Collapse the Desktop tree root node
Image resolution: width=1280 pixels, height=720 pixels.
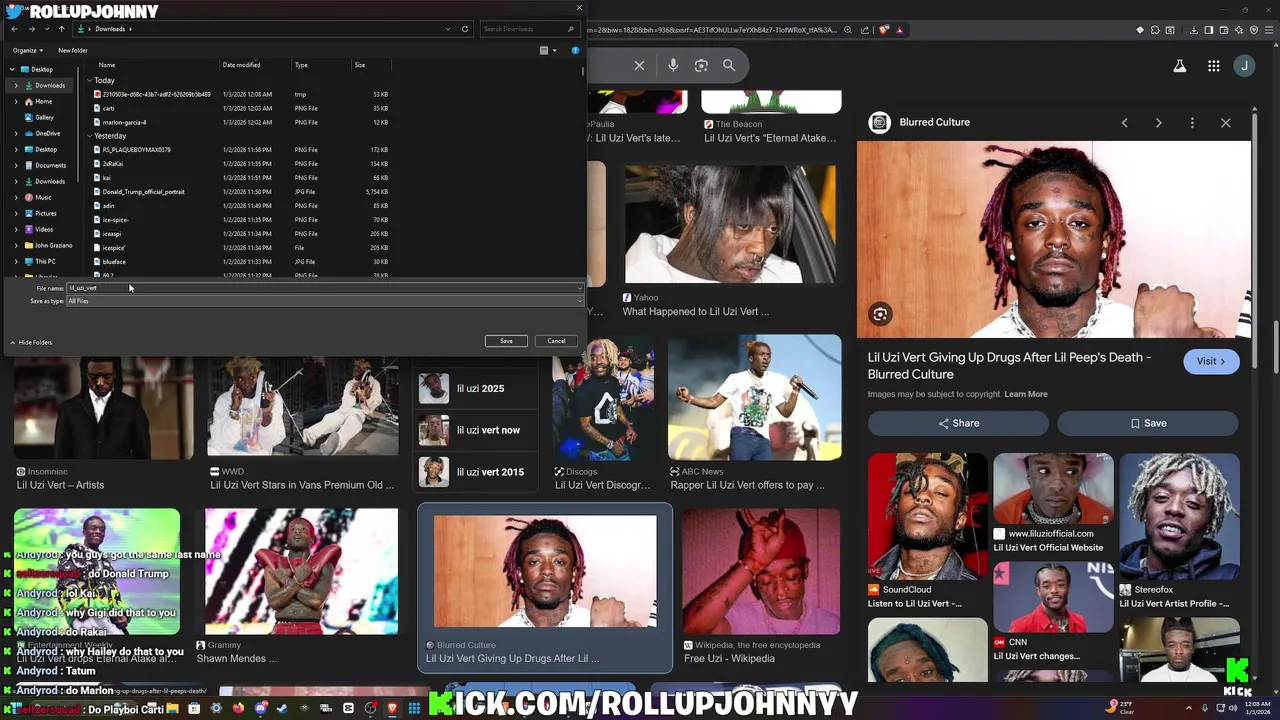pos(12,69)
